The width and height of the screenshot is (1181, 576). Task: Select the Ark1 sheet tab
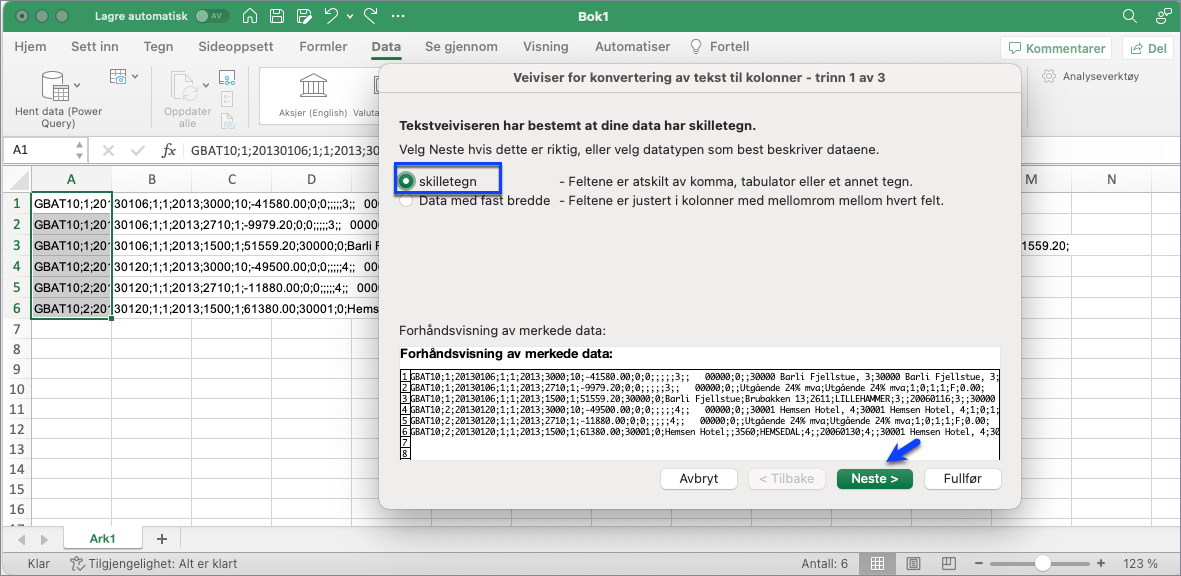point(101,539)
